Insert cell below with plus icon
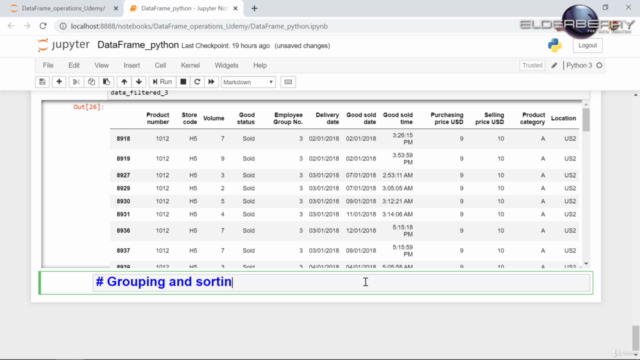The width and height of the screenshot is (640, 360). [59, 82]
